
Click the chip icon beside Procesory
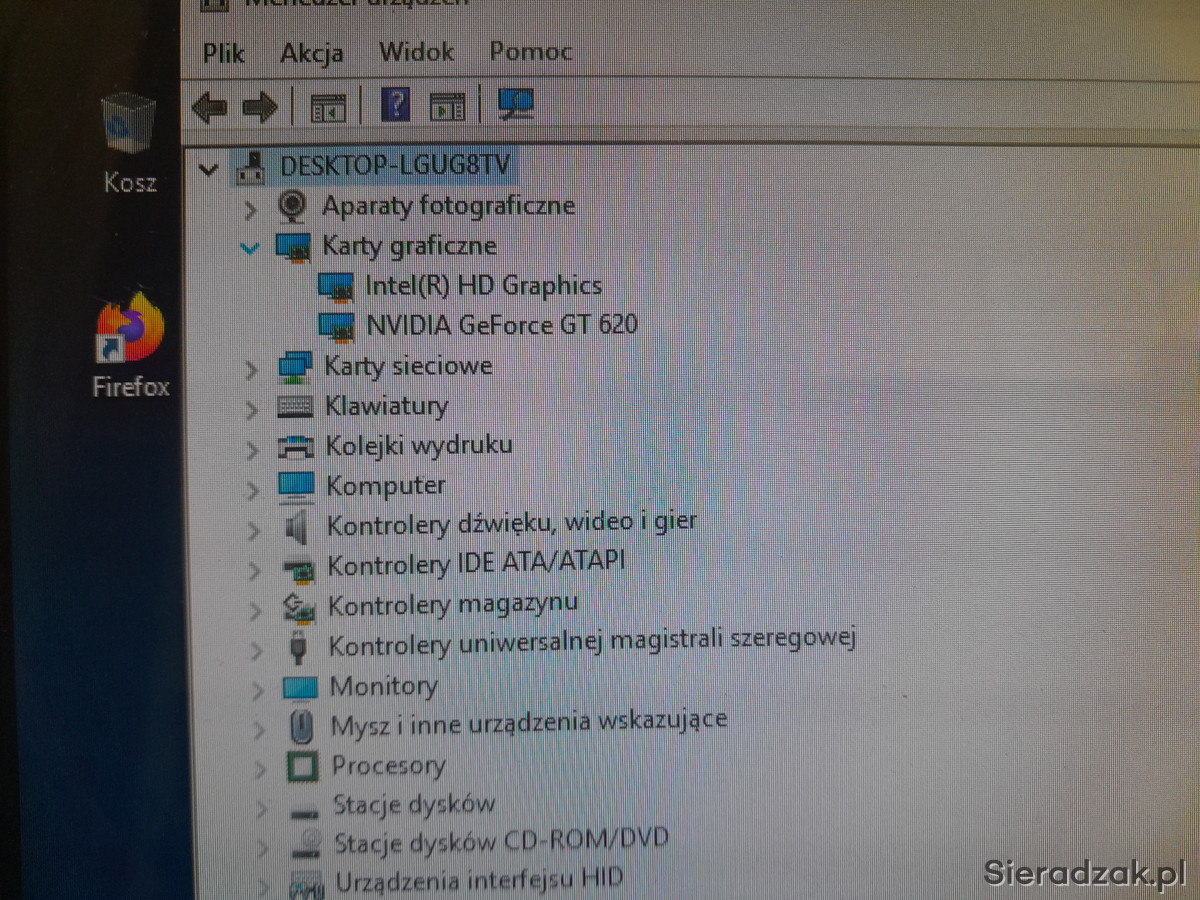click(x=302, y=768)
